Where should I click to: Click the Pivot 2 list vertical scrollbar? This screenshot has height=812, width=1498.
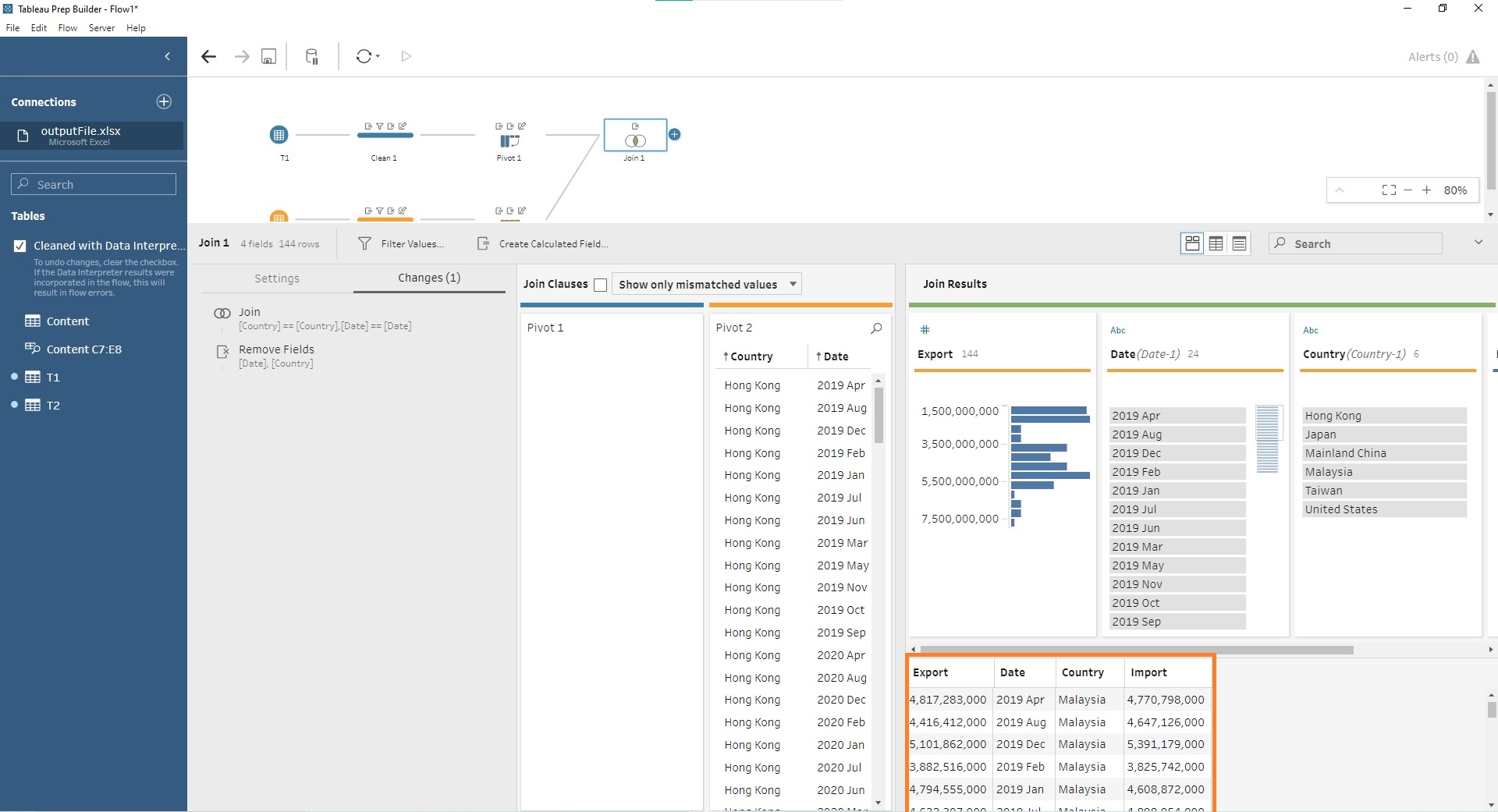click(879, 416)
